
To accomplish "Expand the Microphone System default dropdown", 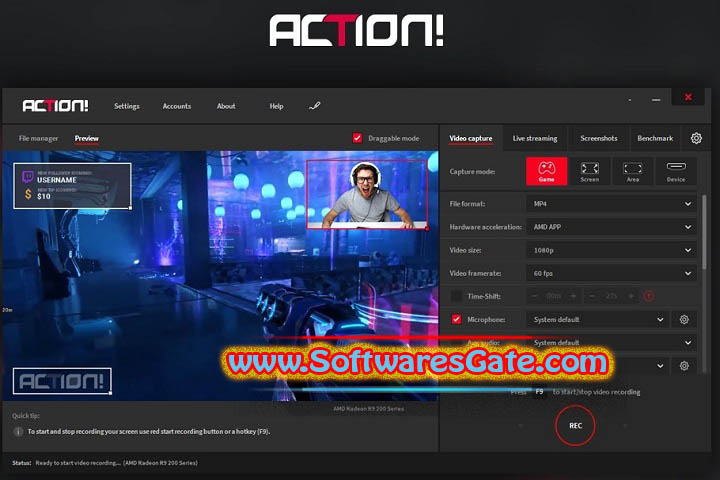I will point(598,320).
